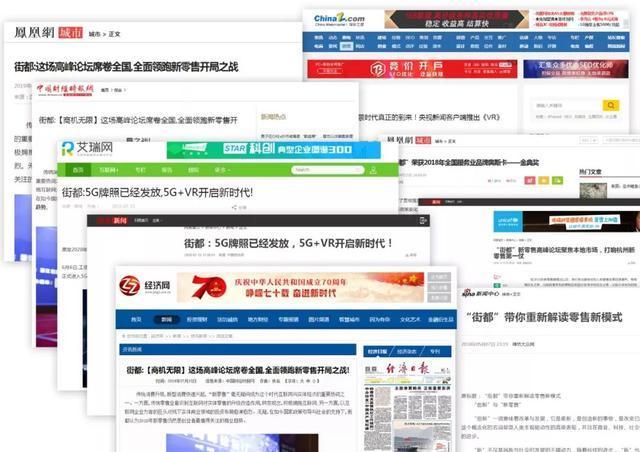The width and height of the screenshot is (640, 452).
Task: Click the China.com logo
Action: coord(339,19)
